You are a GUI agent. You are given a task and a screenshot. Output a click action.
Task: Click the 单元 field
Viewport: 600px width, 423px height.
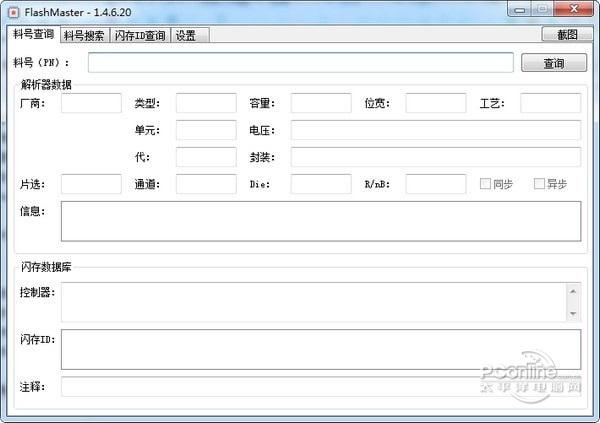(206, 130)
